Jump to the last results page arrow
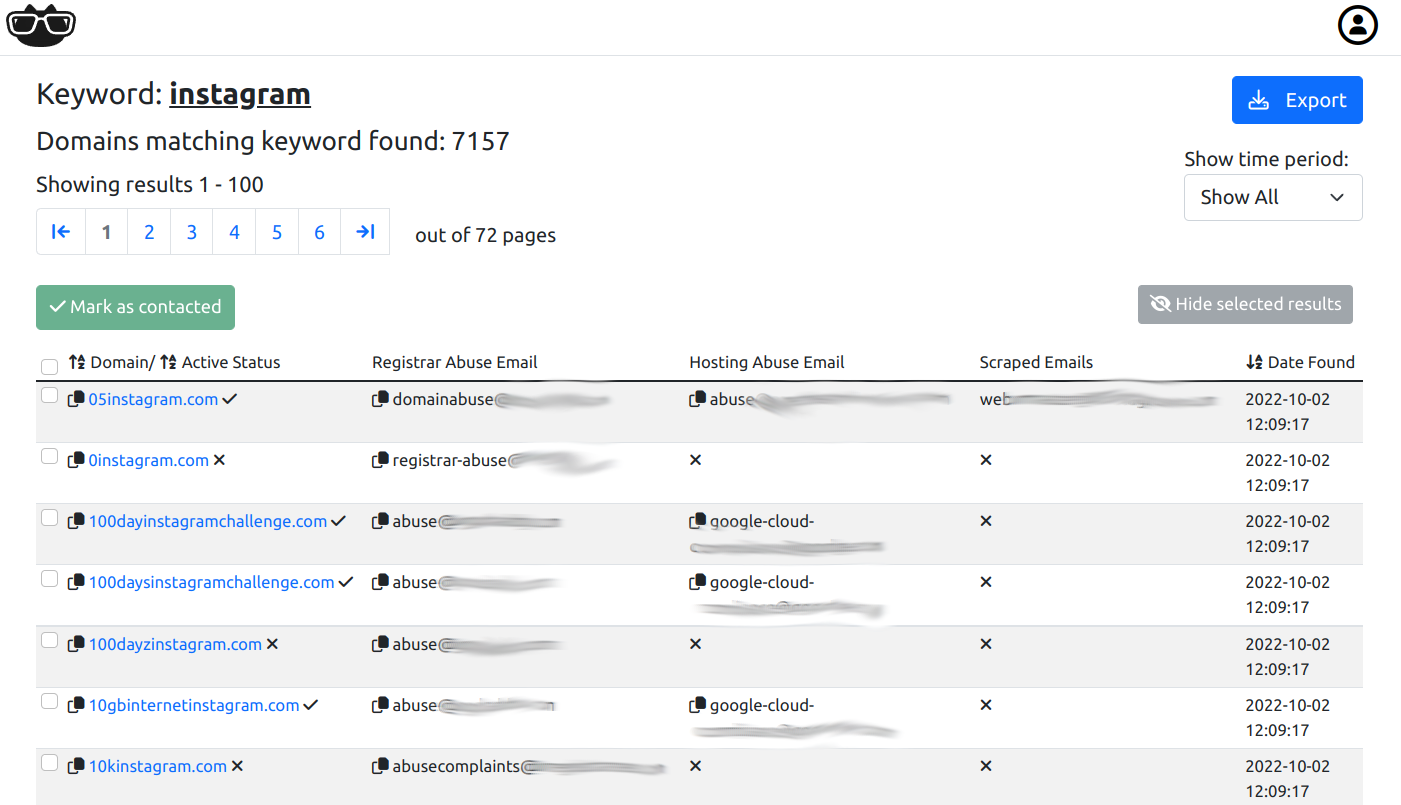Viewport: 1401px width, 805px height. pos(365,232)
